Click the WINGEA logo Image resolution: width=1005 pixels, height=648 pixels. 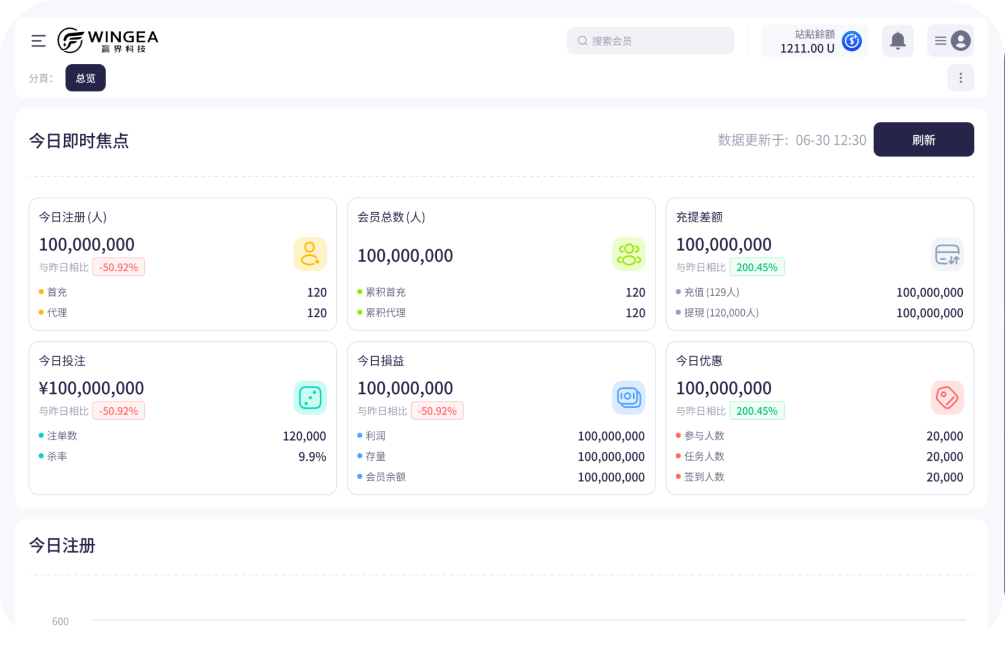[x=108, y=40]
